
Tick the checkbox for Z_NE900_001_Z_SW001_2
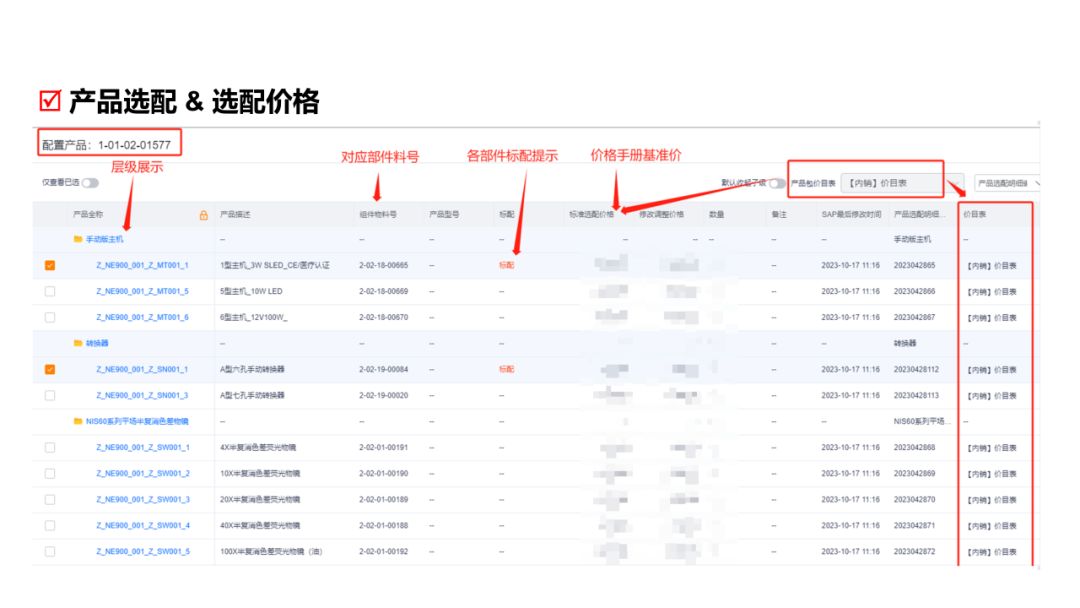point(50,474)
